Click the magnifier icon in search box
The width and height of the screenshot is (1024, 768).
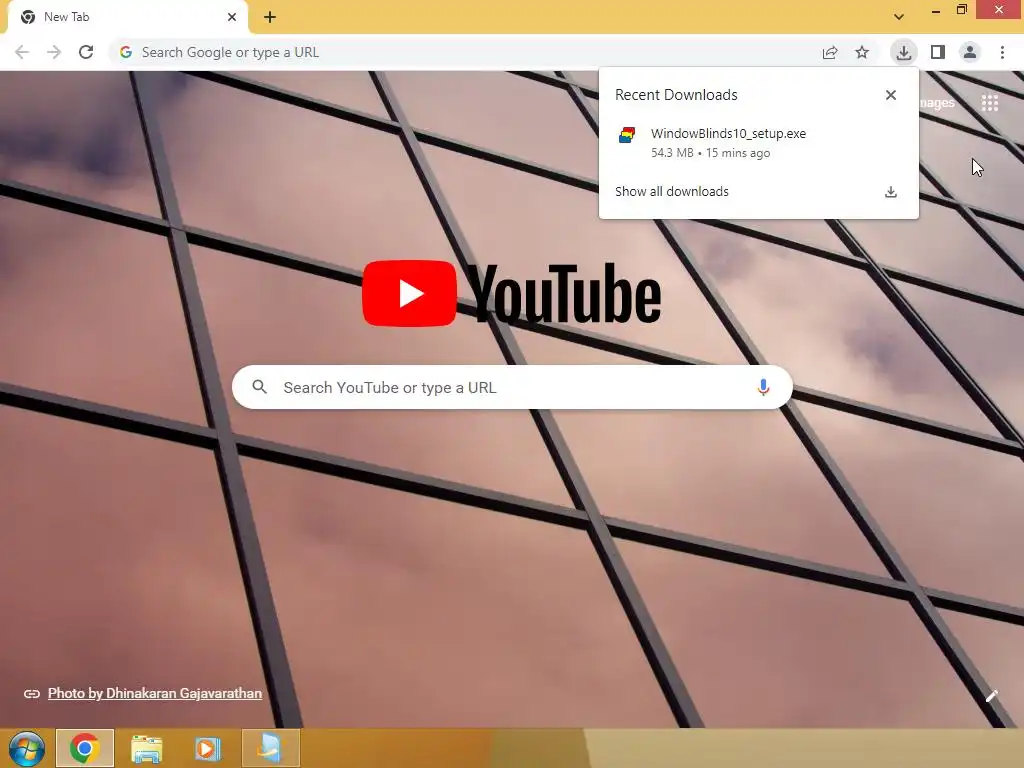259,387
